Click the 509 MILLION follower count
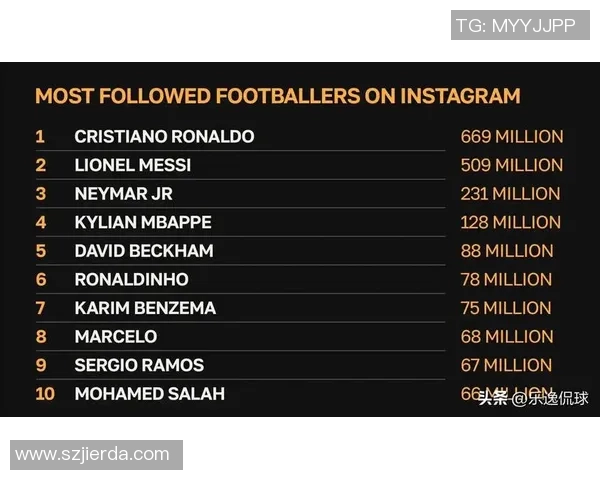Viewport: 600px width, 480px height. tap(511, 165)
